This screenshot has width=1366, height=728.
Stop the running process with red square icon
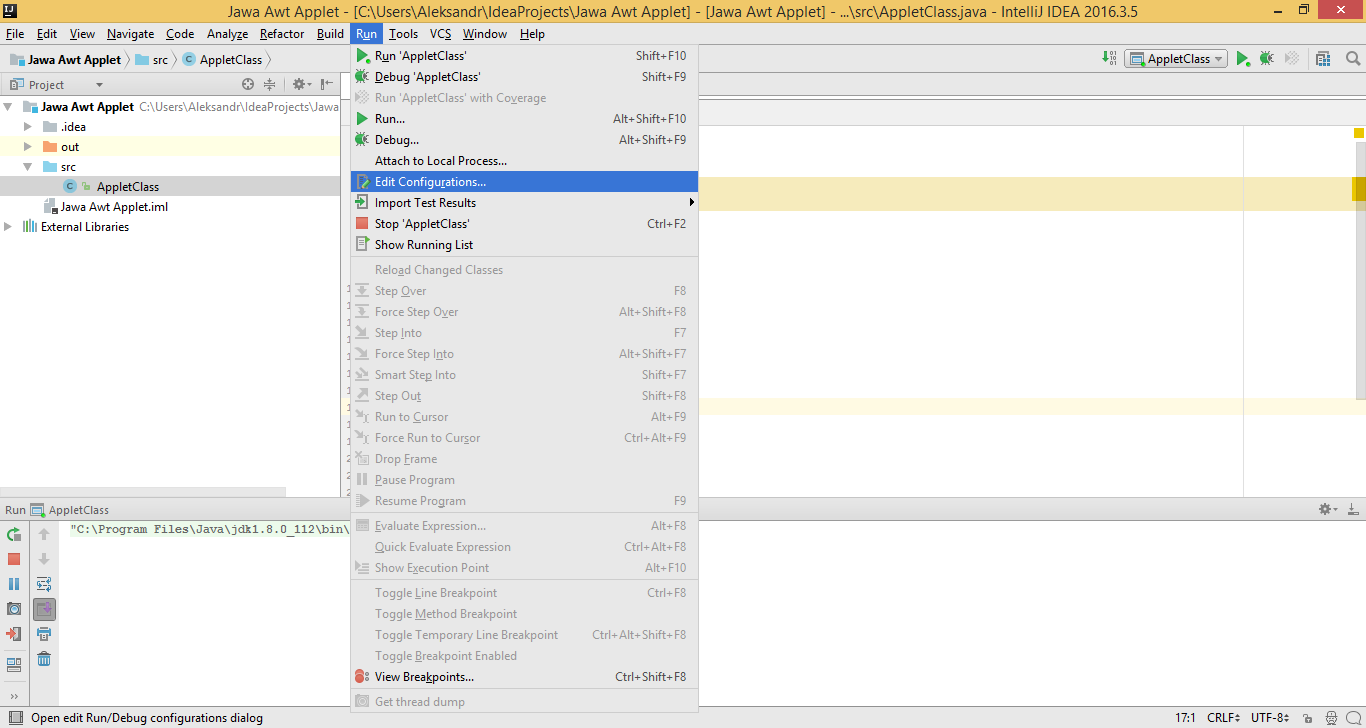click(x=14, y=559)
